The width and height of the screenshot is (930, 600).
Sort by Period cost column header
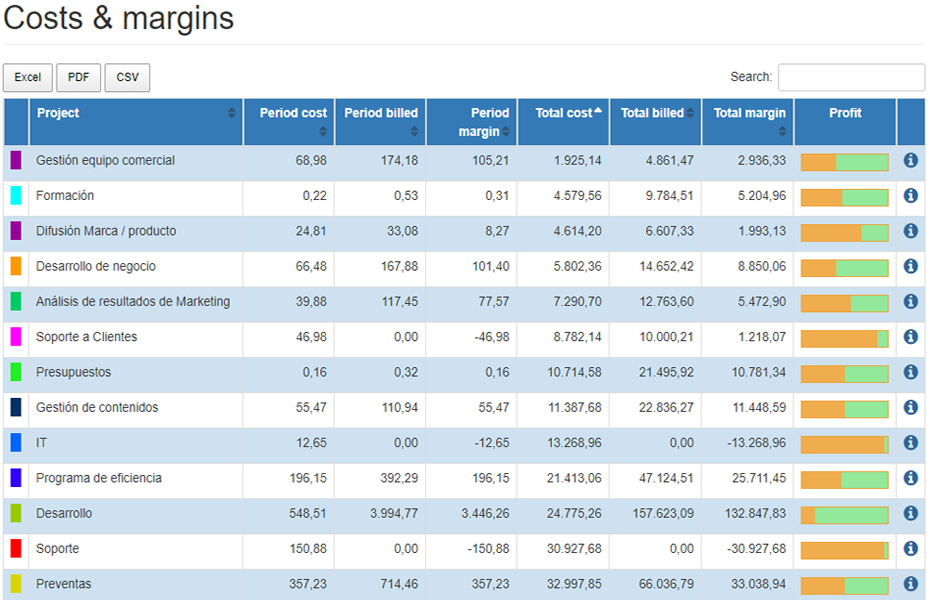click(x=288, y=113)
